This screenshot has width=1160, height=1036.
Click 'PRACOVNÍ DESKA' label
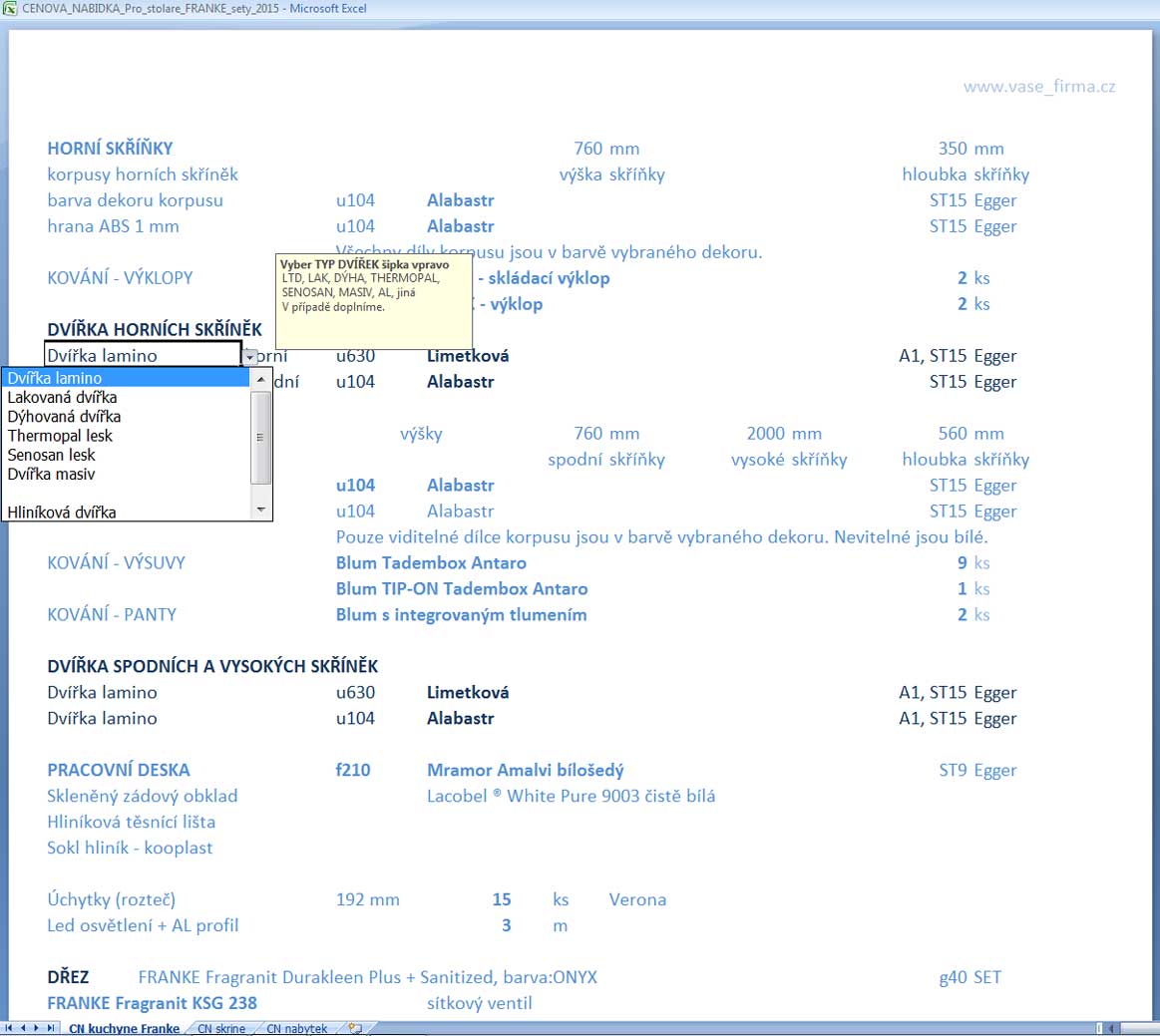119,770
